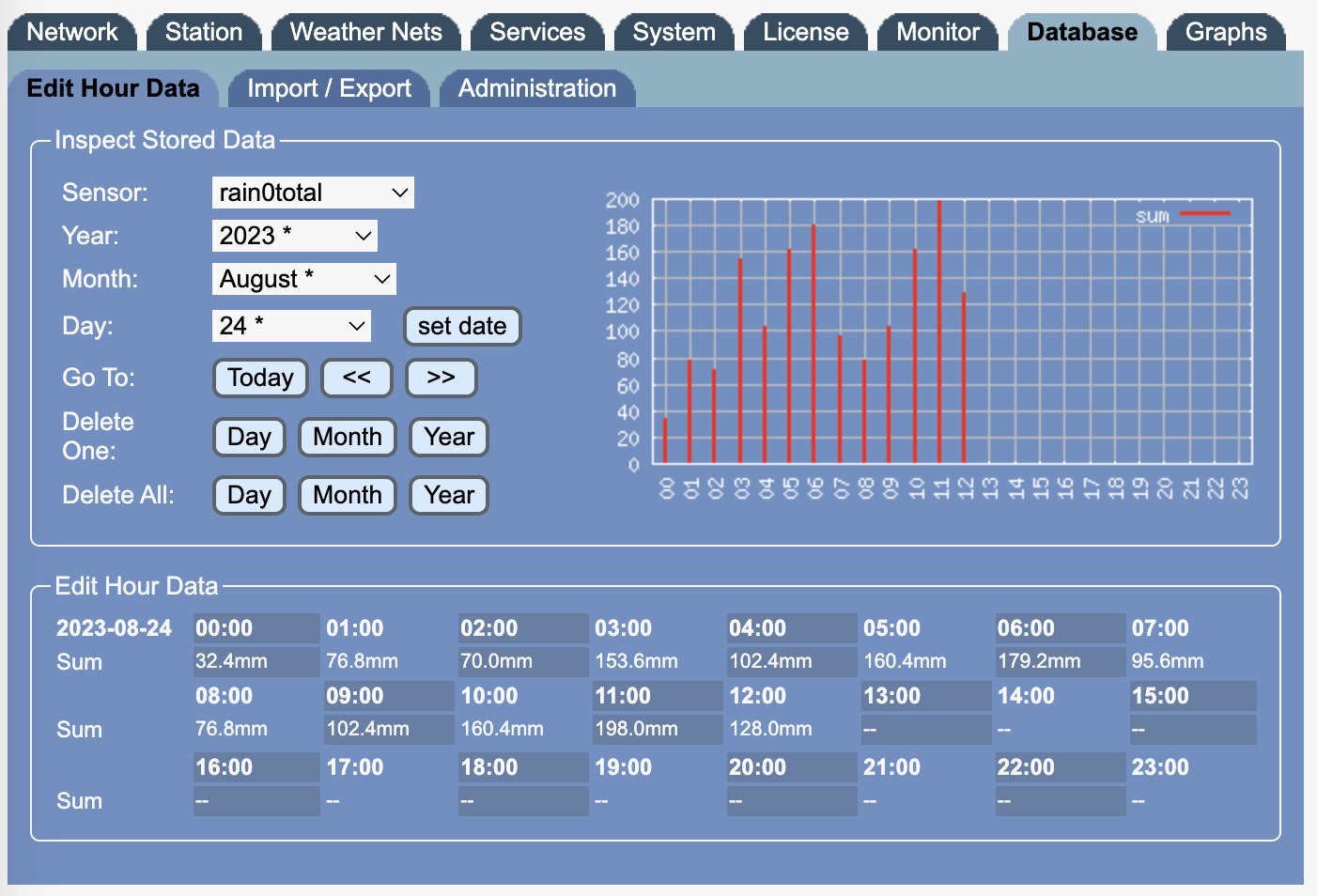1317x896 pixels.
Task: Expand the Month dropdown showing August
Action: pos(304,279)
